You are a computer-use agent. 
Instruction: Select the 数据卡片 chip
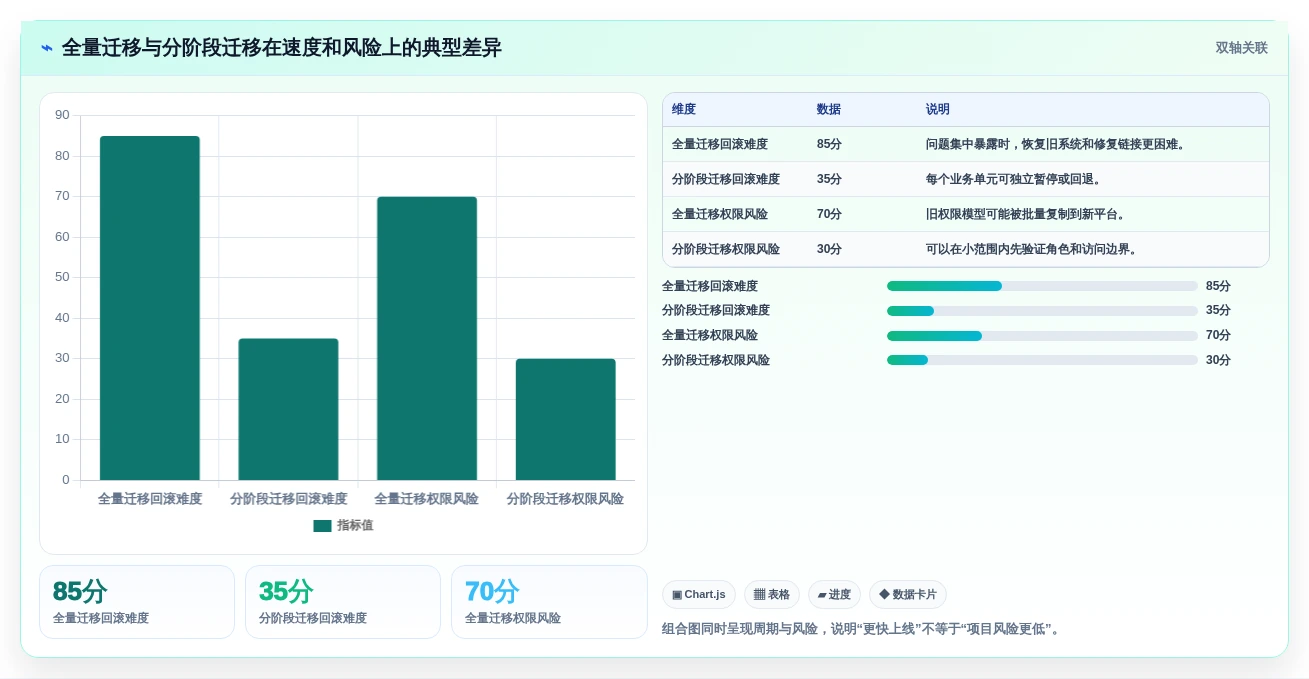[x=908, y=595]
